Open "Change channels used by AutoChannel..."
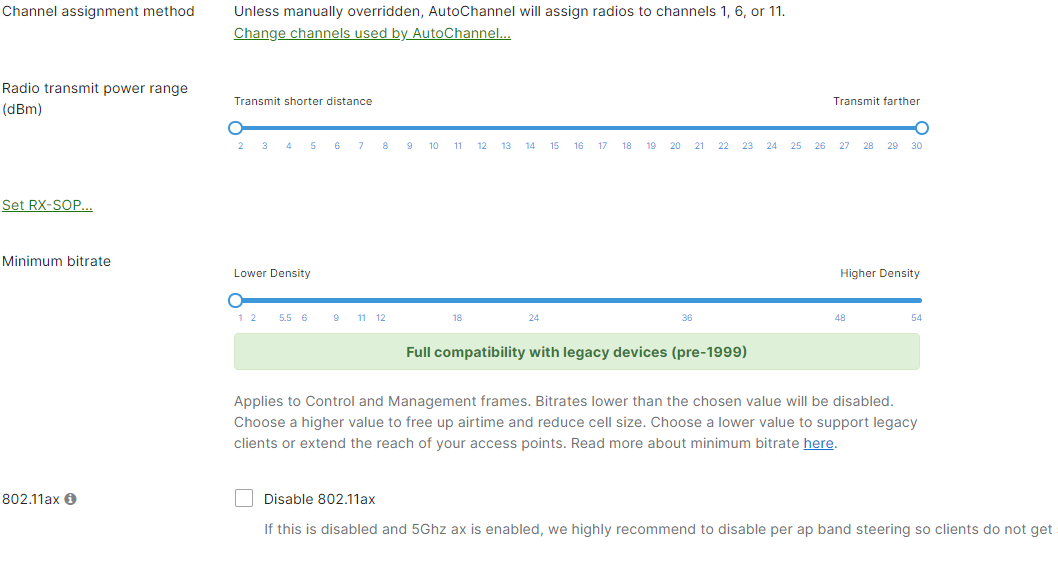Viewport: 1058px width, 586px height. 371,33
